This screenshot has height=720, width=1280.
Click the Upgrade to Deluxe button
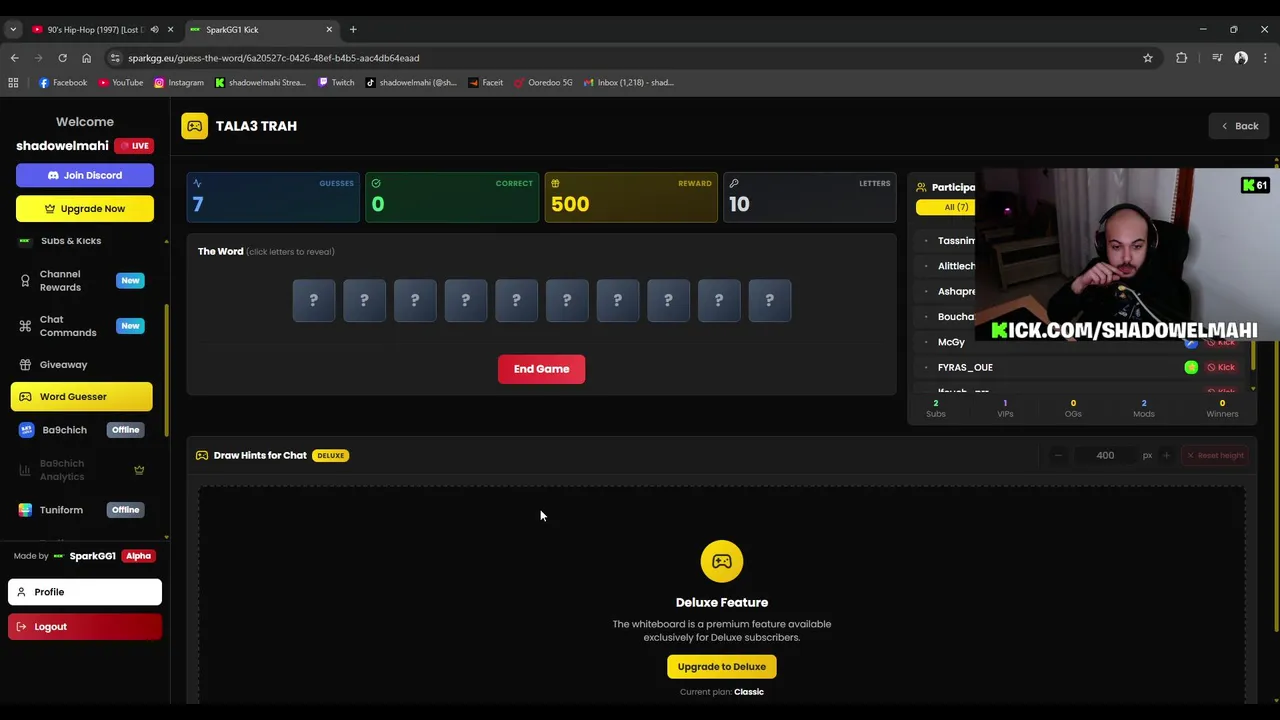721,667
